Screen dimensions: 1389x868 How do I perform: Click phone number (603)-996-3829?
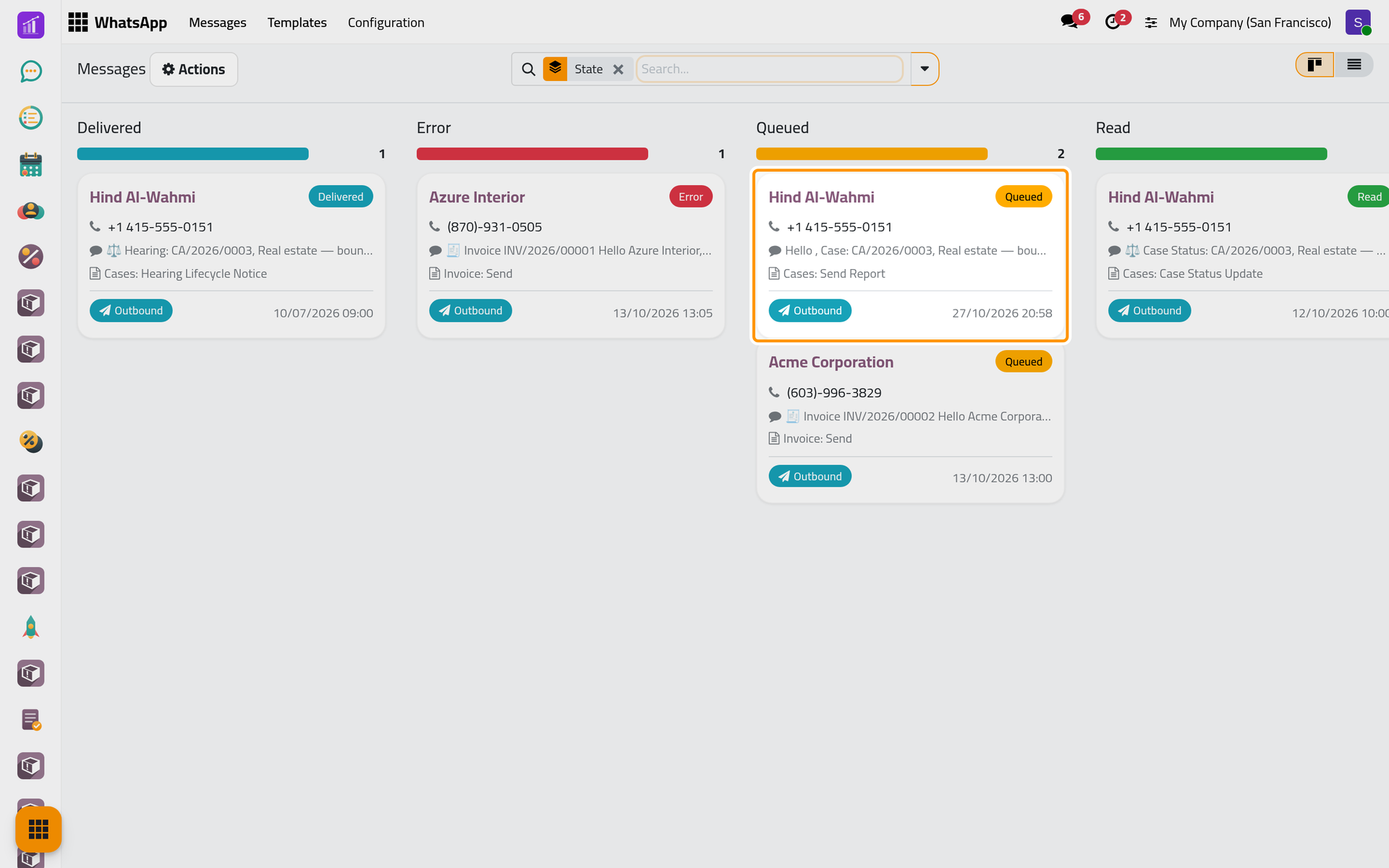pos(834,393)
